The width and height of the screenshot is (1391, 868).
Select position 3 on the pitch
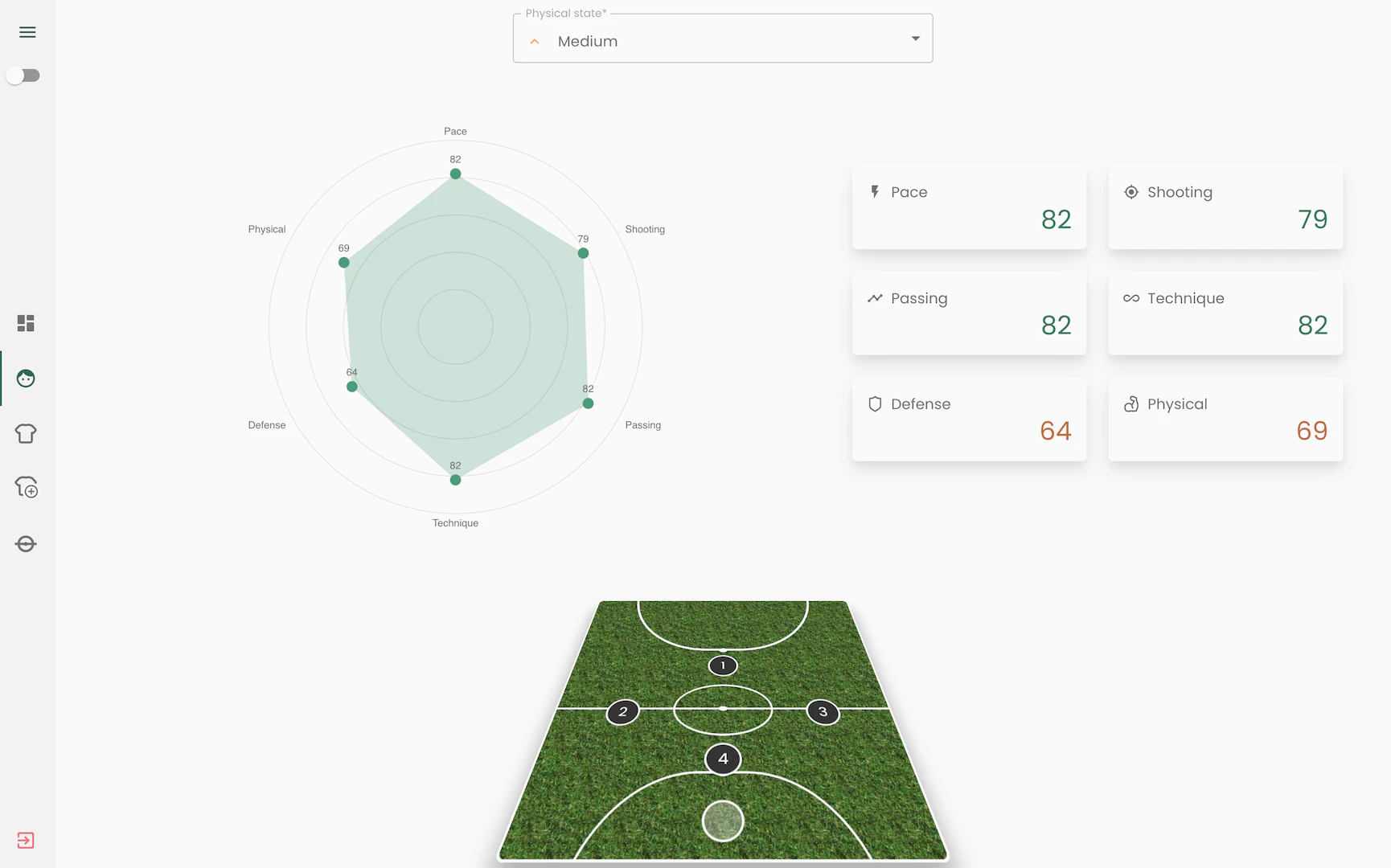tap(823, 712)
